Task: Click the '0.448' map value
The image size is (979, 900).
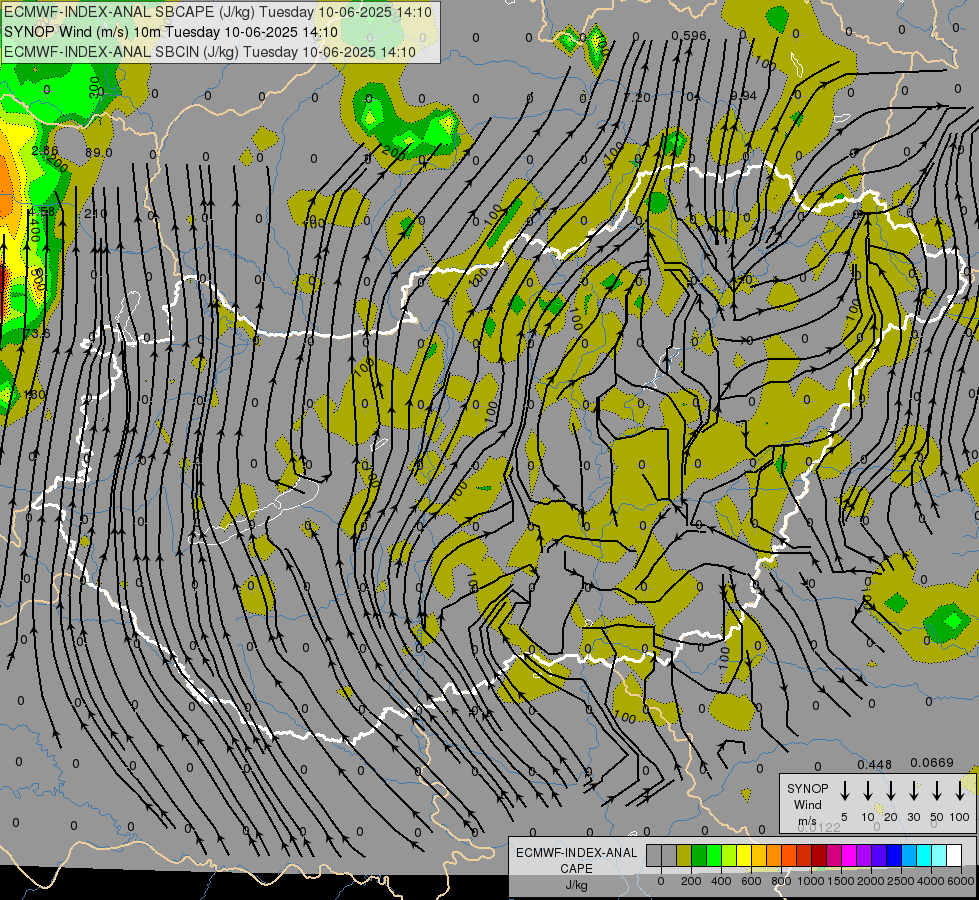Action: [874, 764]
